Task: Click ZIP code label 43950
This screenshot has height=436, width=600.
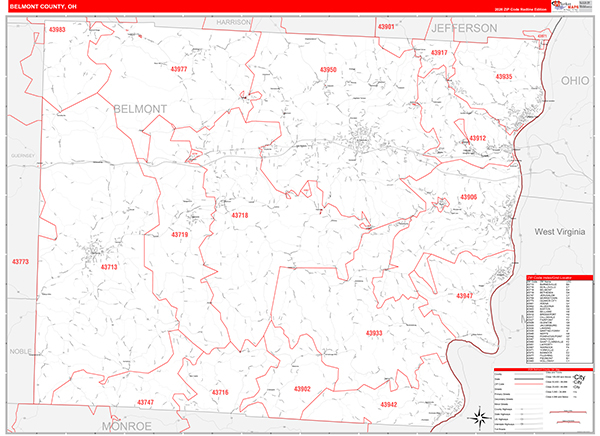Action: tap(328, 69)
